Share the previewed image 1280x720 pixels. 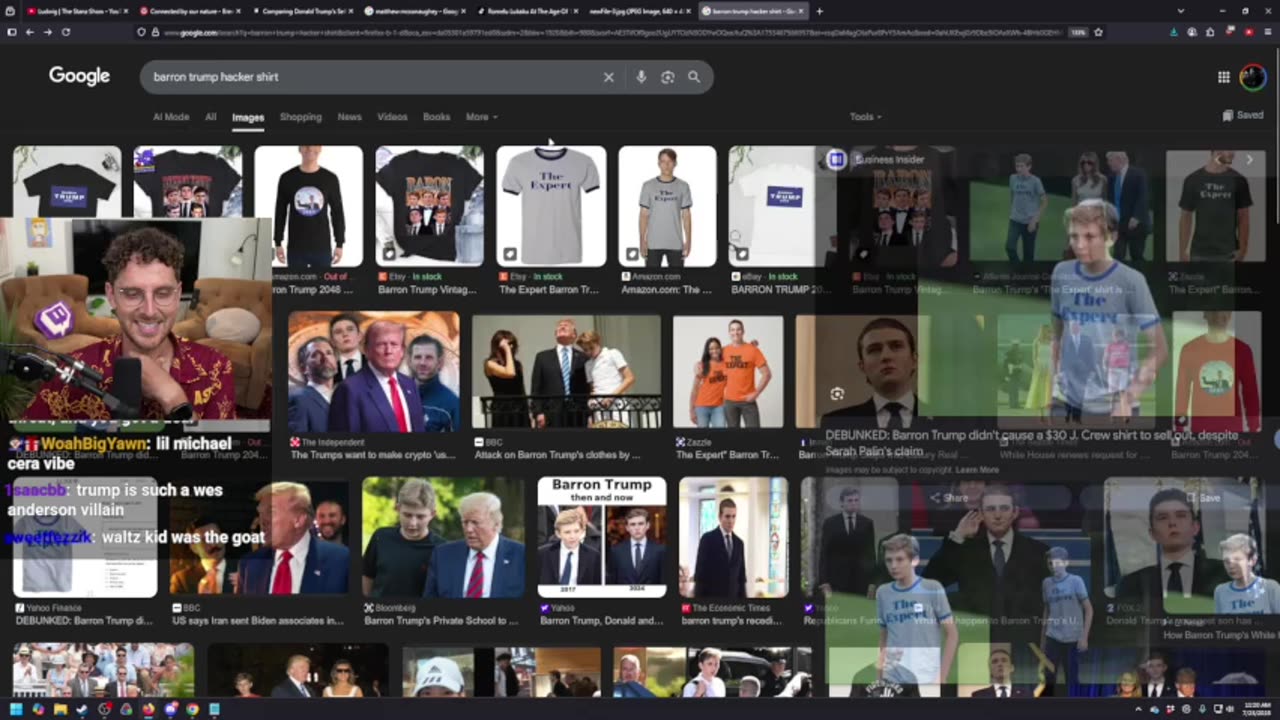tap(950, 497)
